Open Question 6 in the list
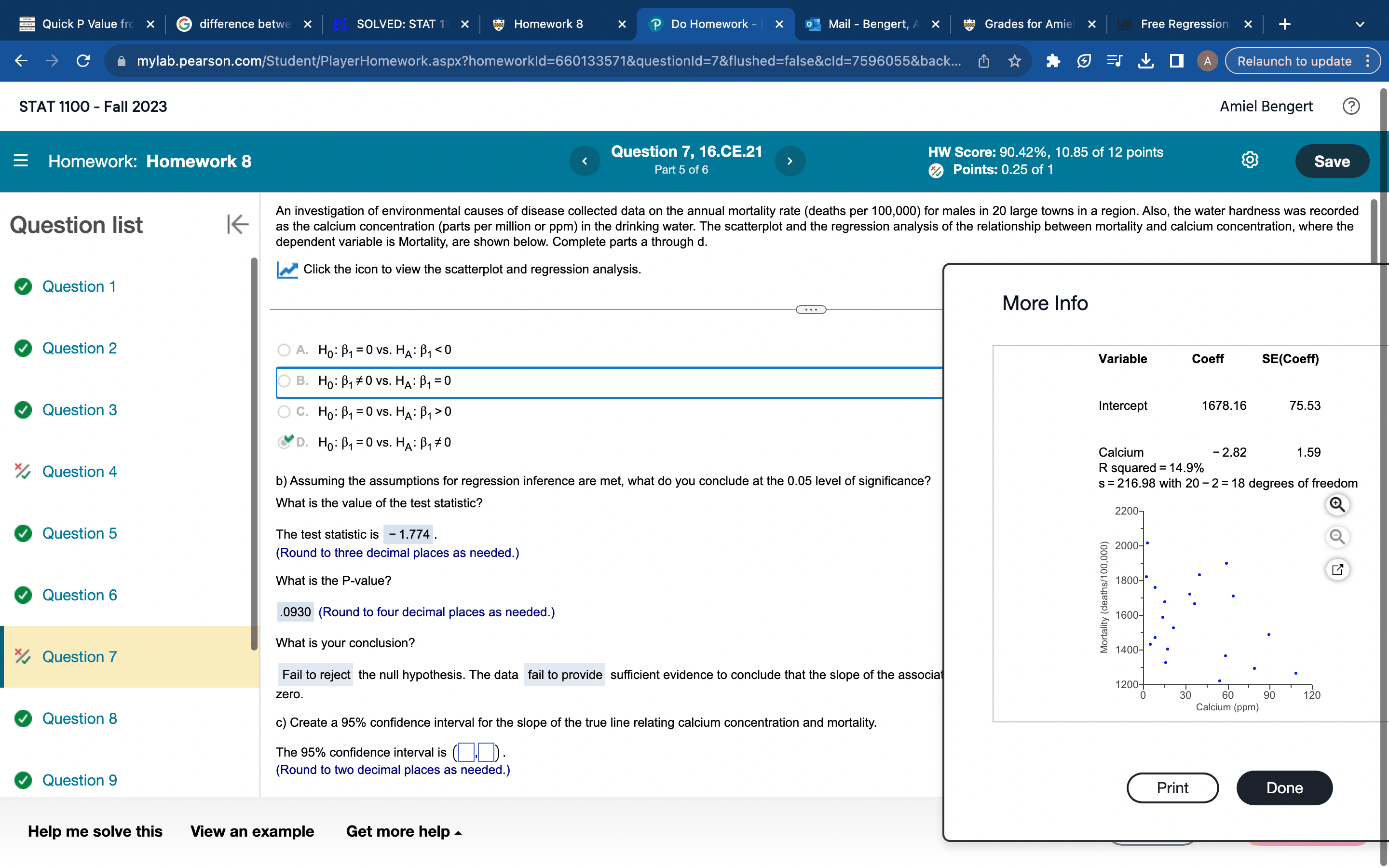 [x=79, y=595]
